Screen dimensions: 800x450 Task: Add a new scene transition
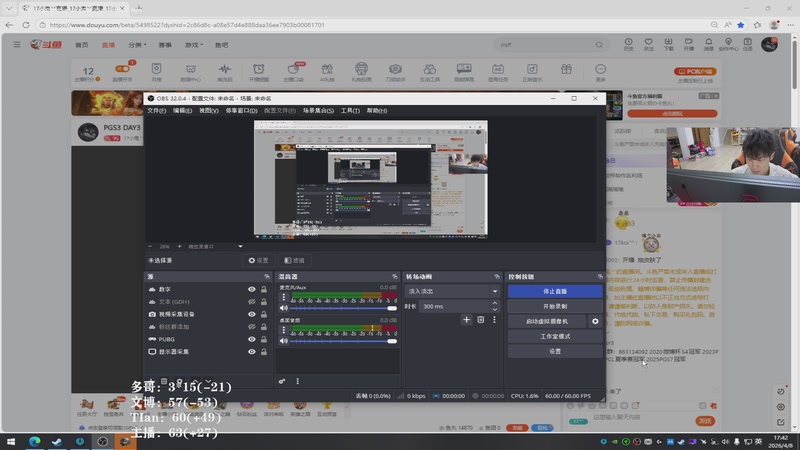(x=466, y=319)
